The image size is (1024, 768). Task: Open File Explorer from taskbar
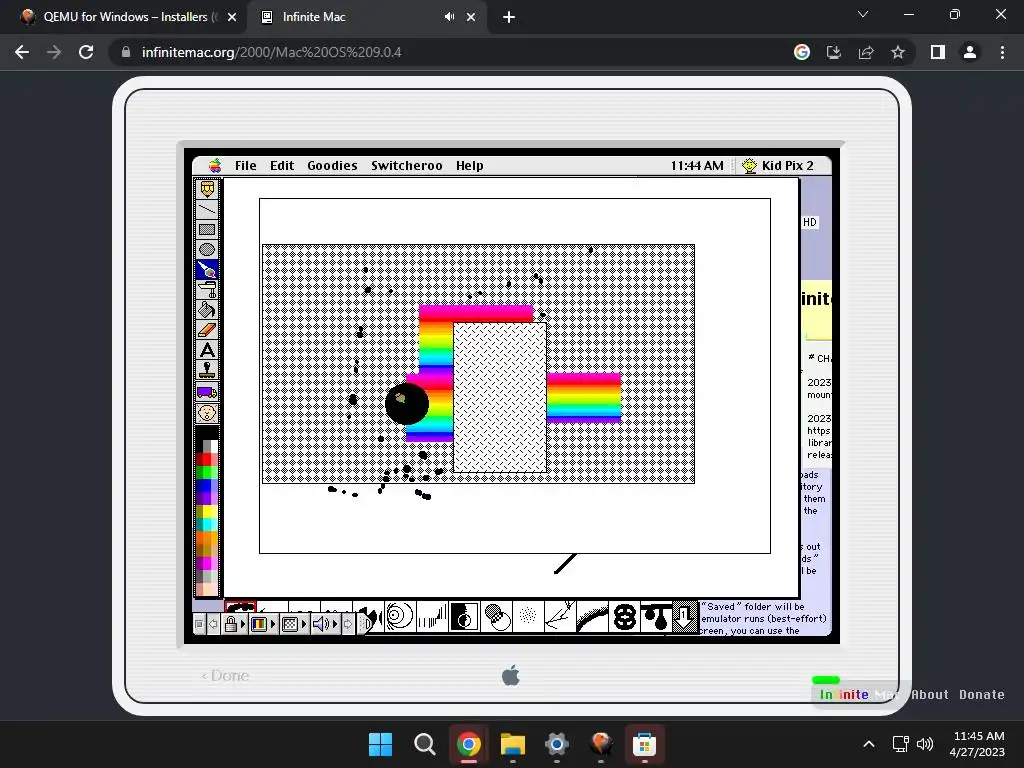tap(513, 744)
